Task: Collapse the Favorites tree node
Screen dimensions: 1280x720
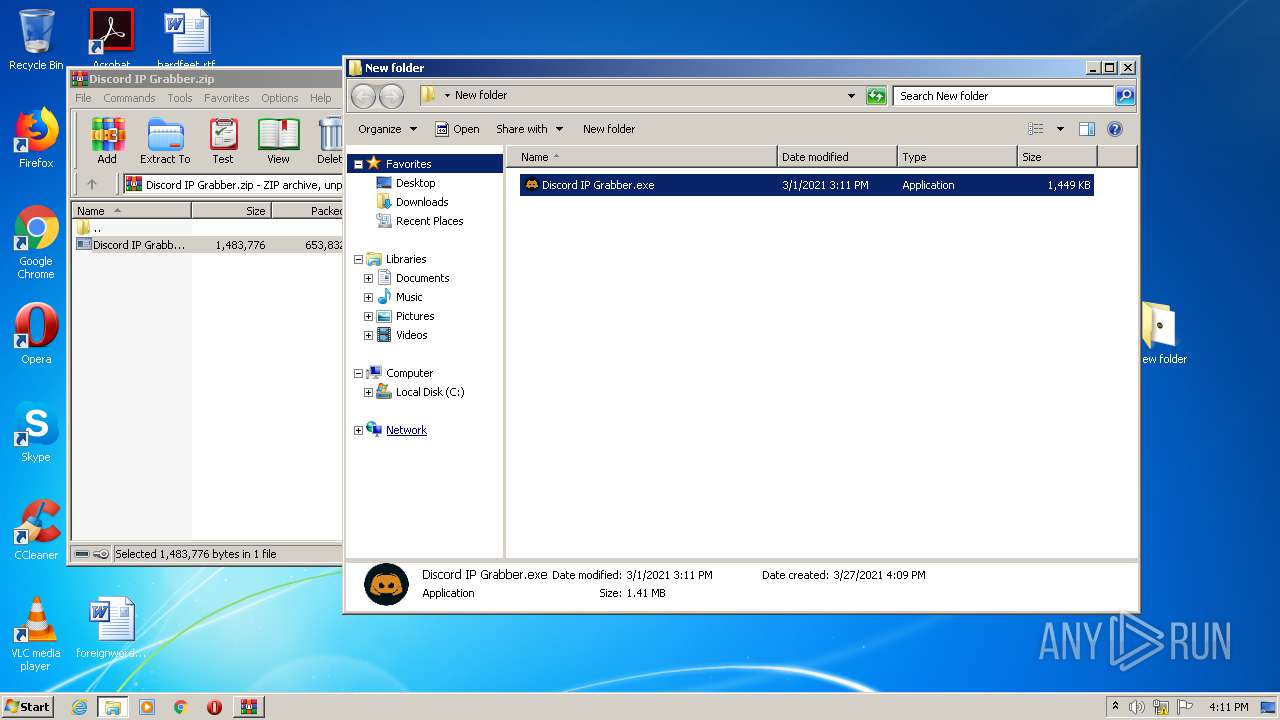Action: coord(358,164)
